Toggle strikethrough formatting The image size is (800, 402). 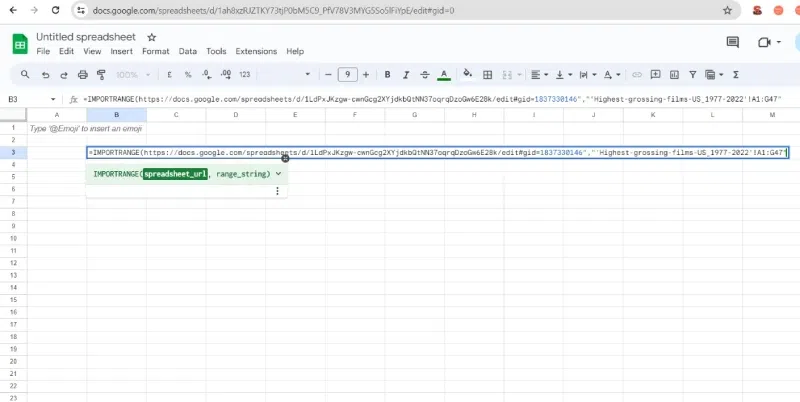click(424, 75)
